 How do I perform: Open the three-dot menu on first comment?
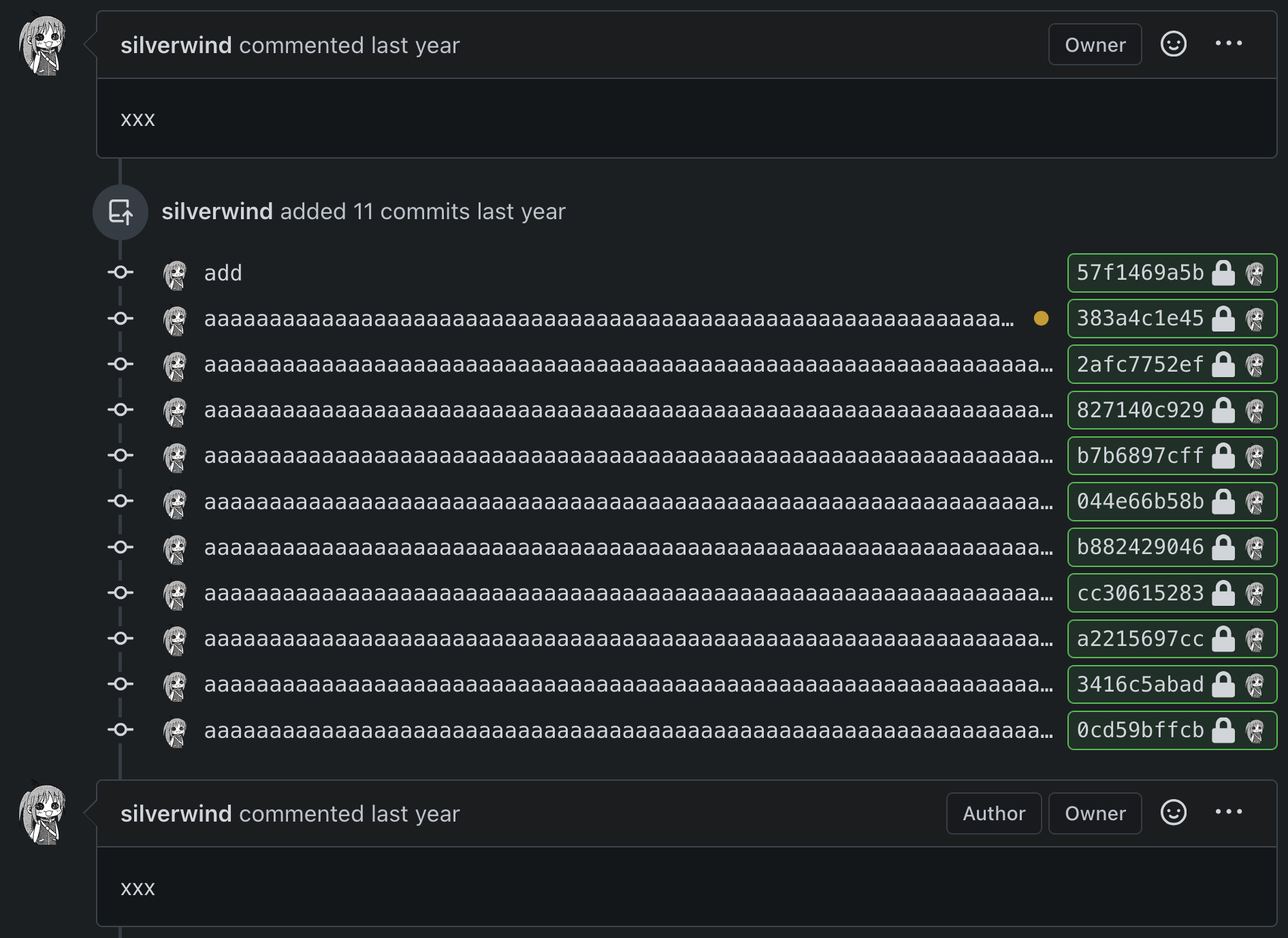pyautogui.click(x=1229, y=44)
